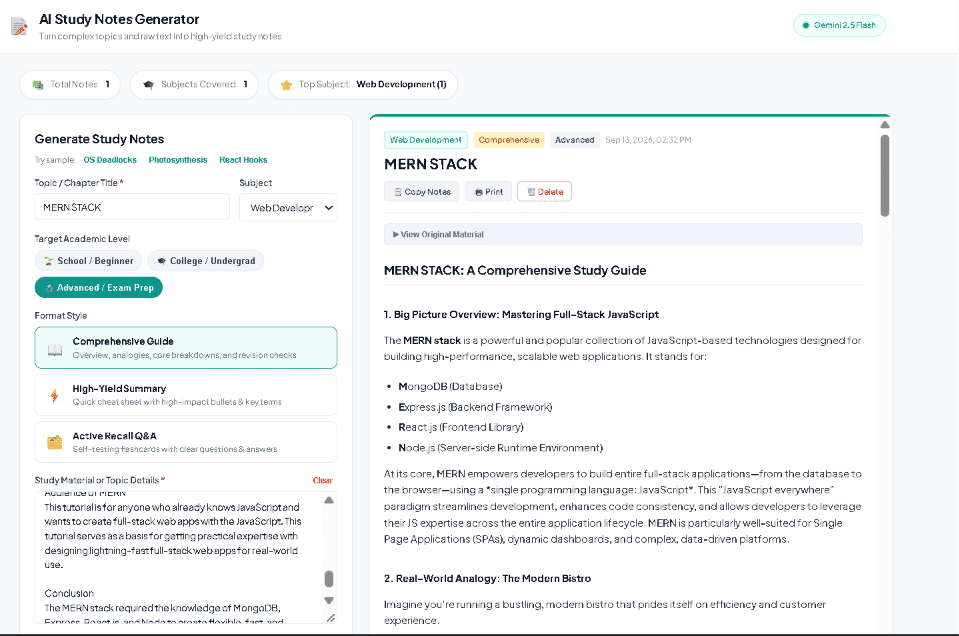959x636 pixels.
Task: Click the Comprehensive tag on the note
Action: (509, 140)
